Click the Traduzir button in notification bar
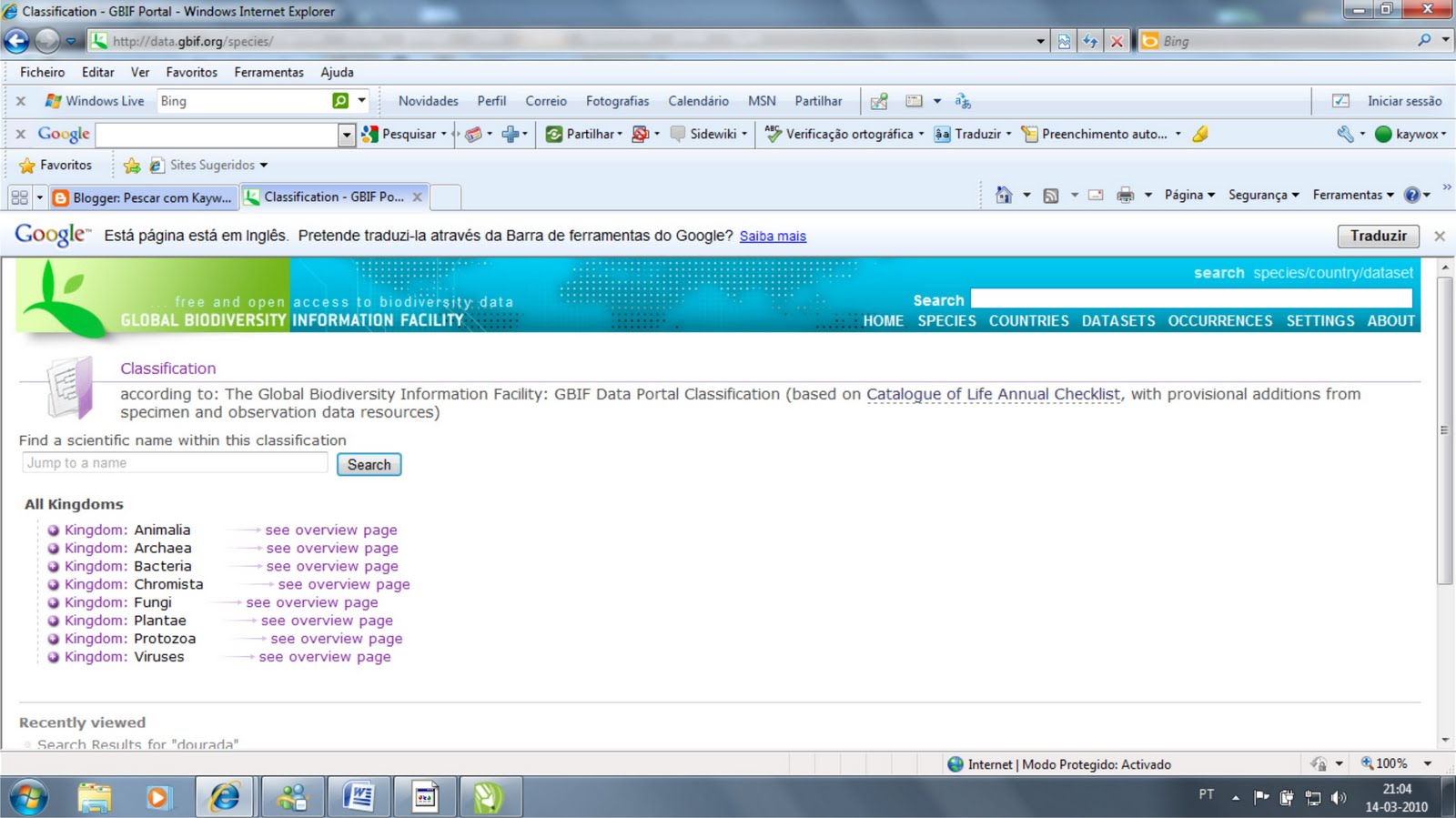The image size is (1456, 818). tap(1378, 236)
